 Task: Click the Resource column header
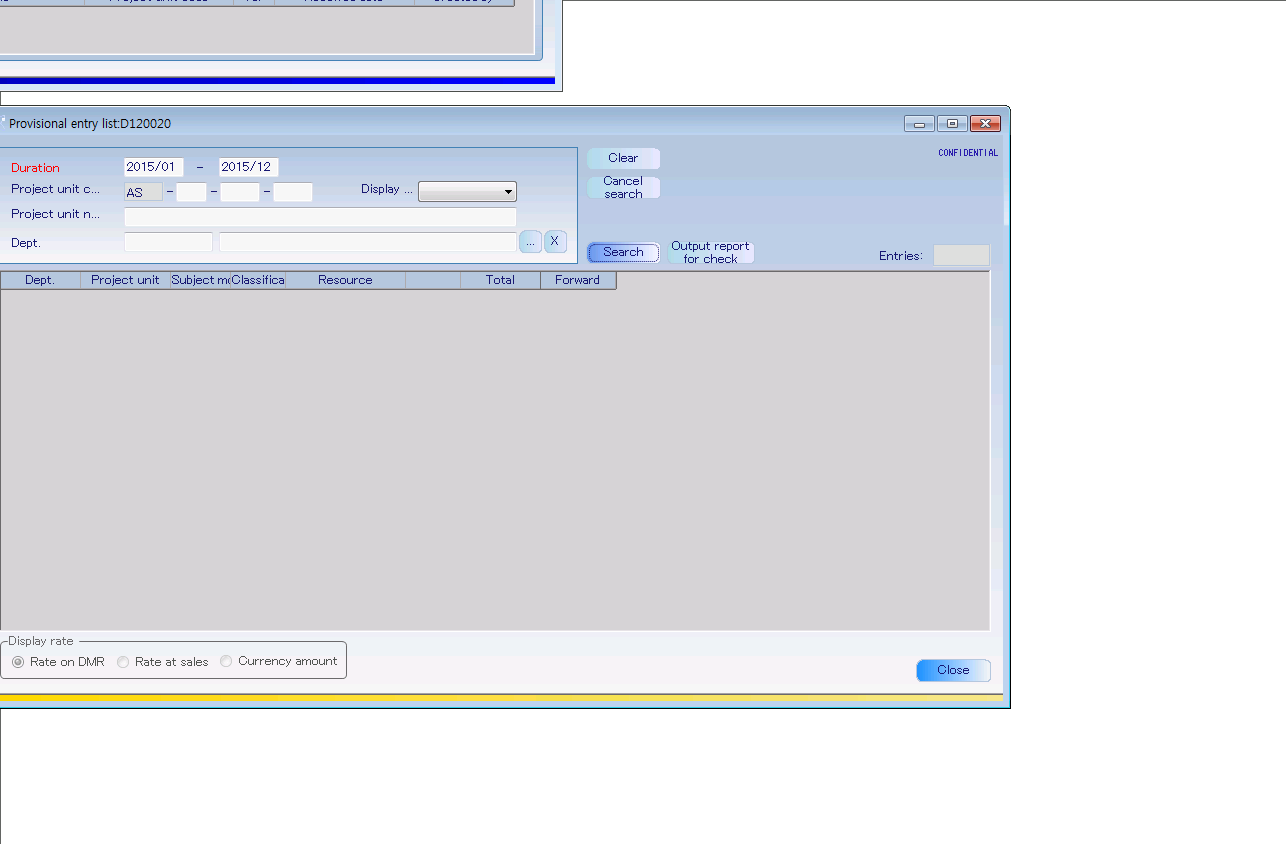click(345, 280)
